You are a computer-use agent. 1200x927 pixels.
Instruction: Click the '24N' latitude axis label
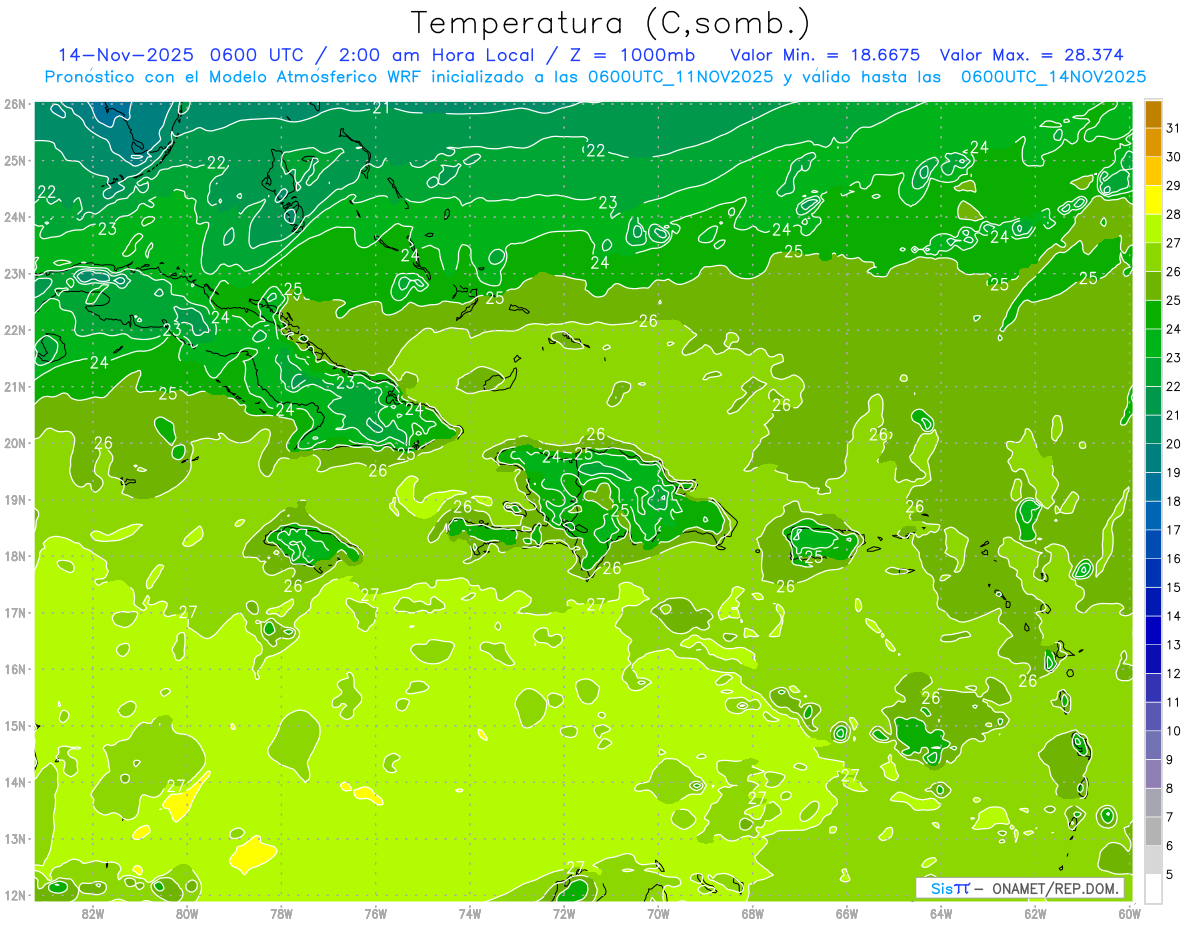[x=14, y=217]
